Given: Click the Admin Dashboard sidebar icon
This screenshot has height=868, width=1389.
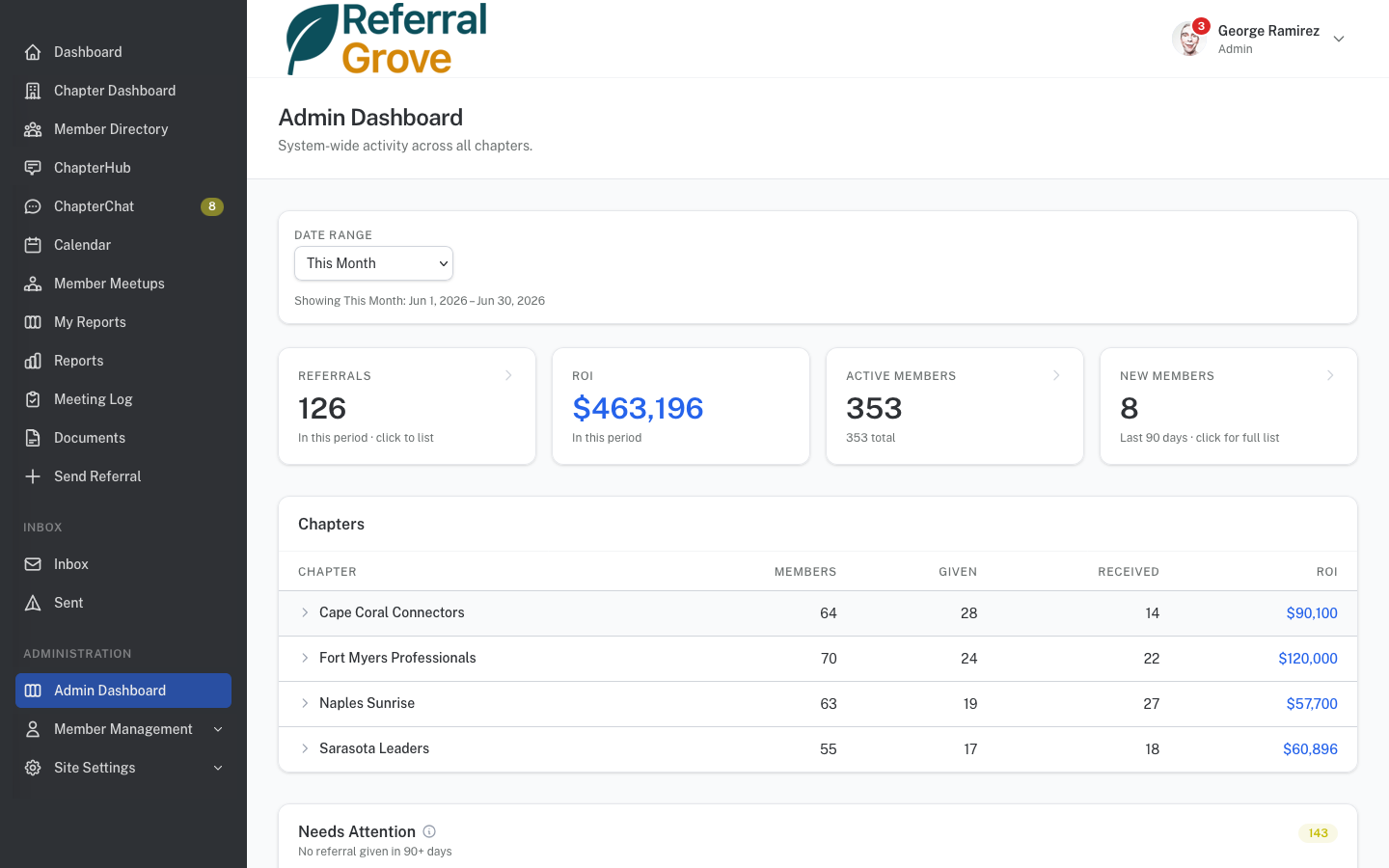Looking at the screenshot, I should coord(33,691).
